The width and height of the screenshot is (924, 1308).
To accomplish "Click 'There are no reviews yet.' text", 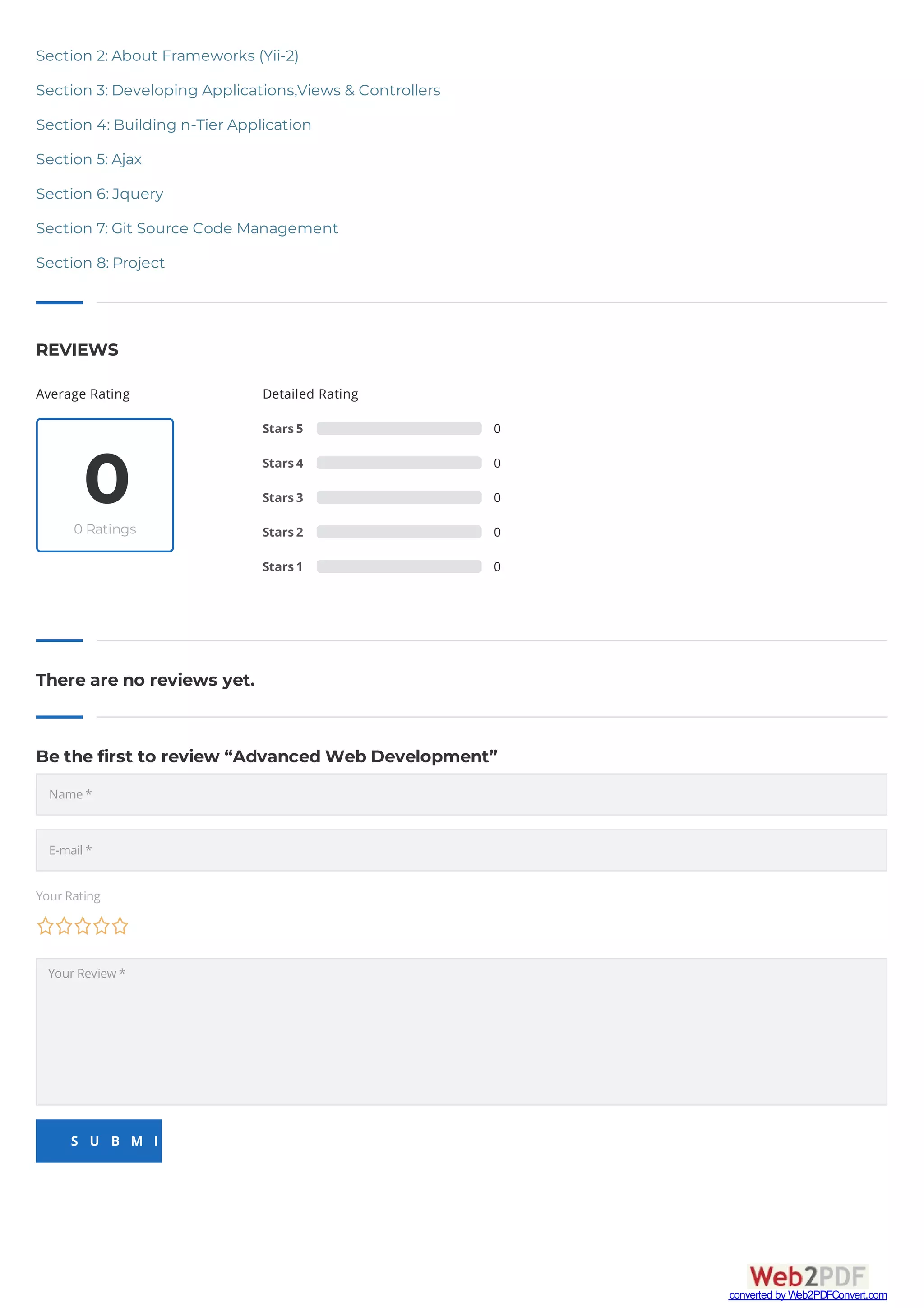I will [145, 680].
